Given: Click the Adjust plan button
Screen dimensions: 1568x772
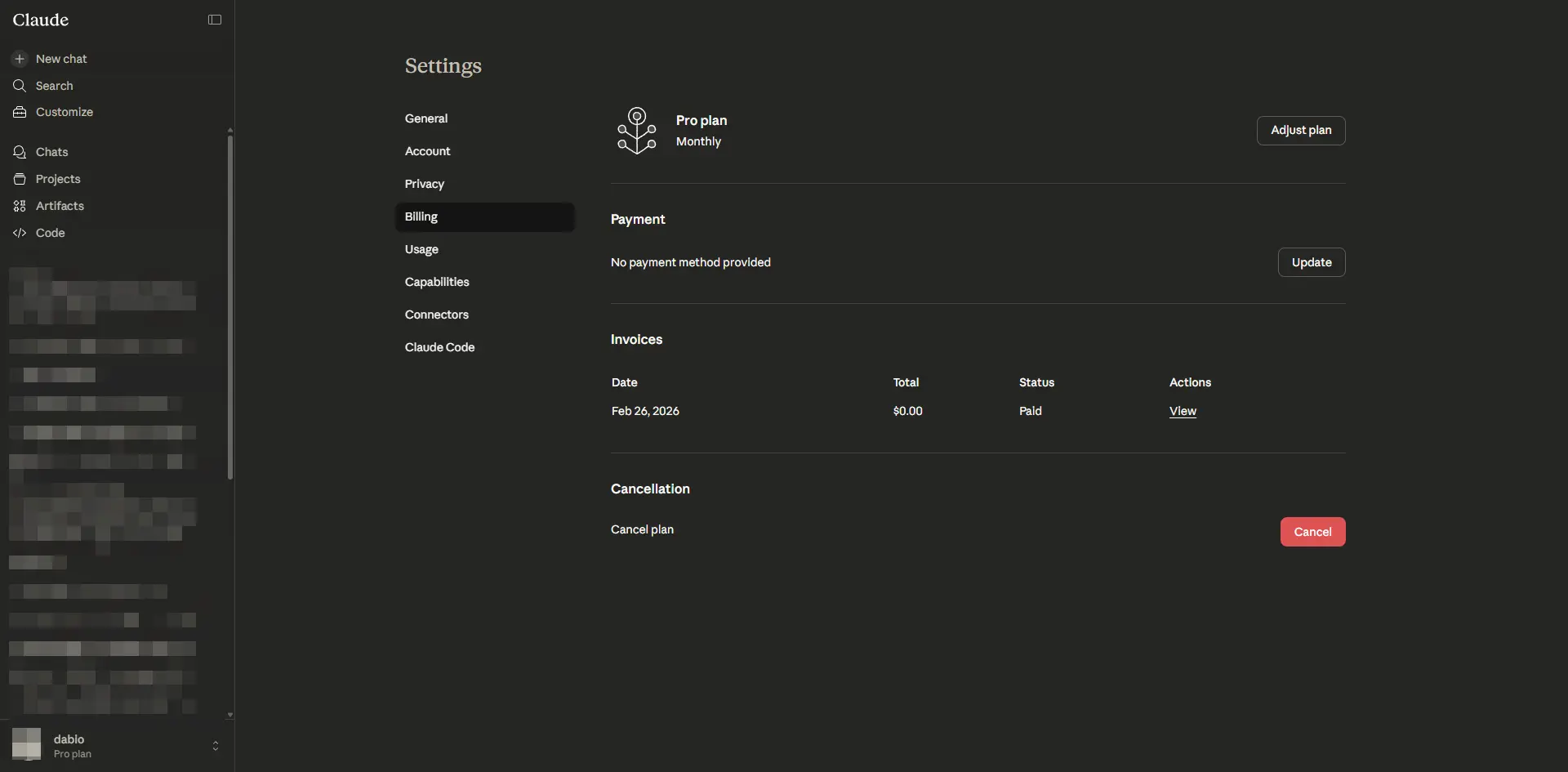Looking at the screenshot, I should (1301, 131).
